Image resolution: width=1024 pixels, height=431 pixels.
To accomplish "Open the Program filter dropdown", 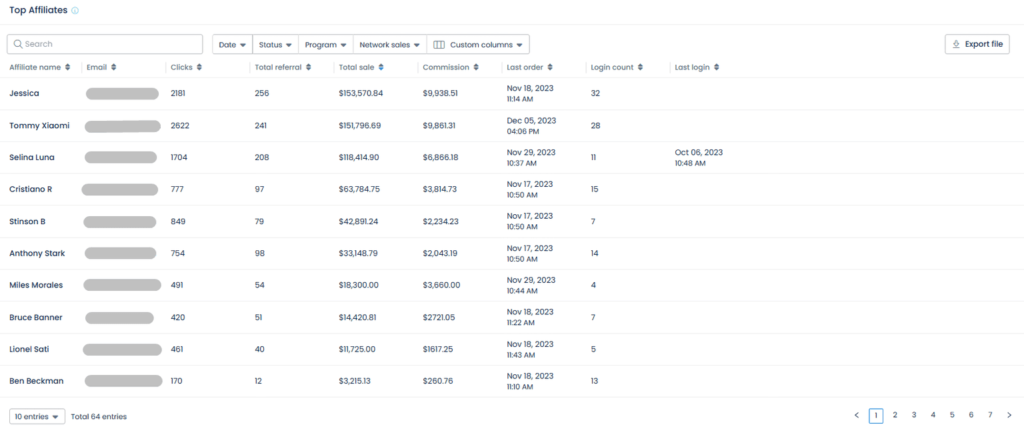I will click(x=325, y=44).
